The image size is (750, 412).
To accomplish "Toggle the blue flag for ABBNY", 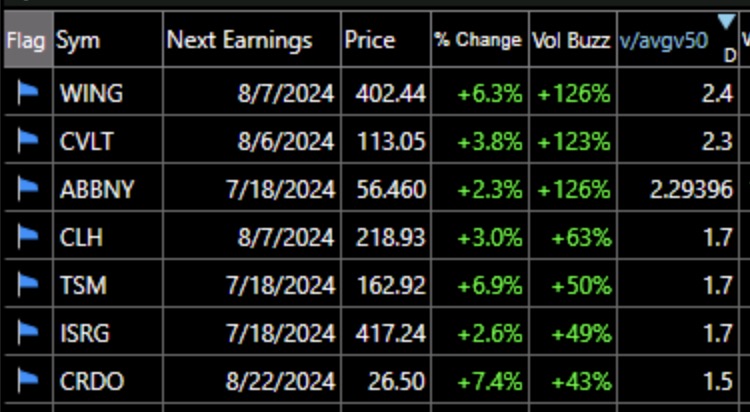I will click(x=28, y=189).
